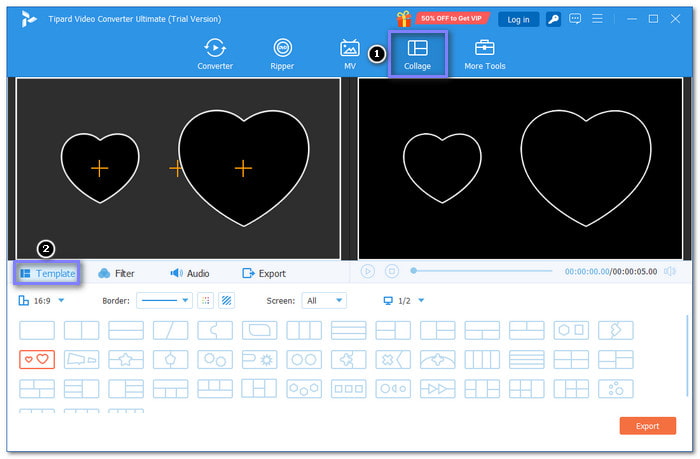The image size is (700, 459).
Task: Select the double arrows template
Action: 438,388
